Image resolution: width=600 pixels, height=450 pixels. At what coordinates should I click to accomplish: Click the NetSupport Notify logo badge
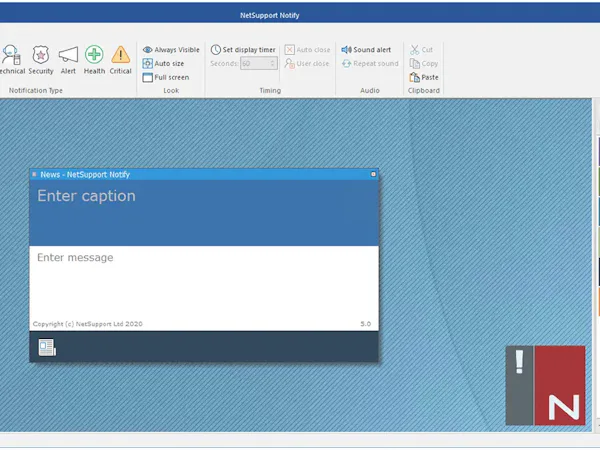click(545, 385)
